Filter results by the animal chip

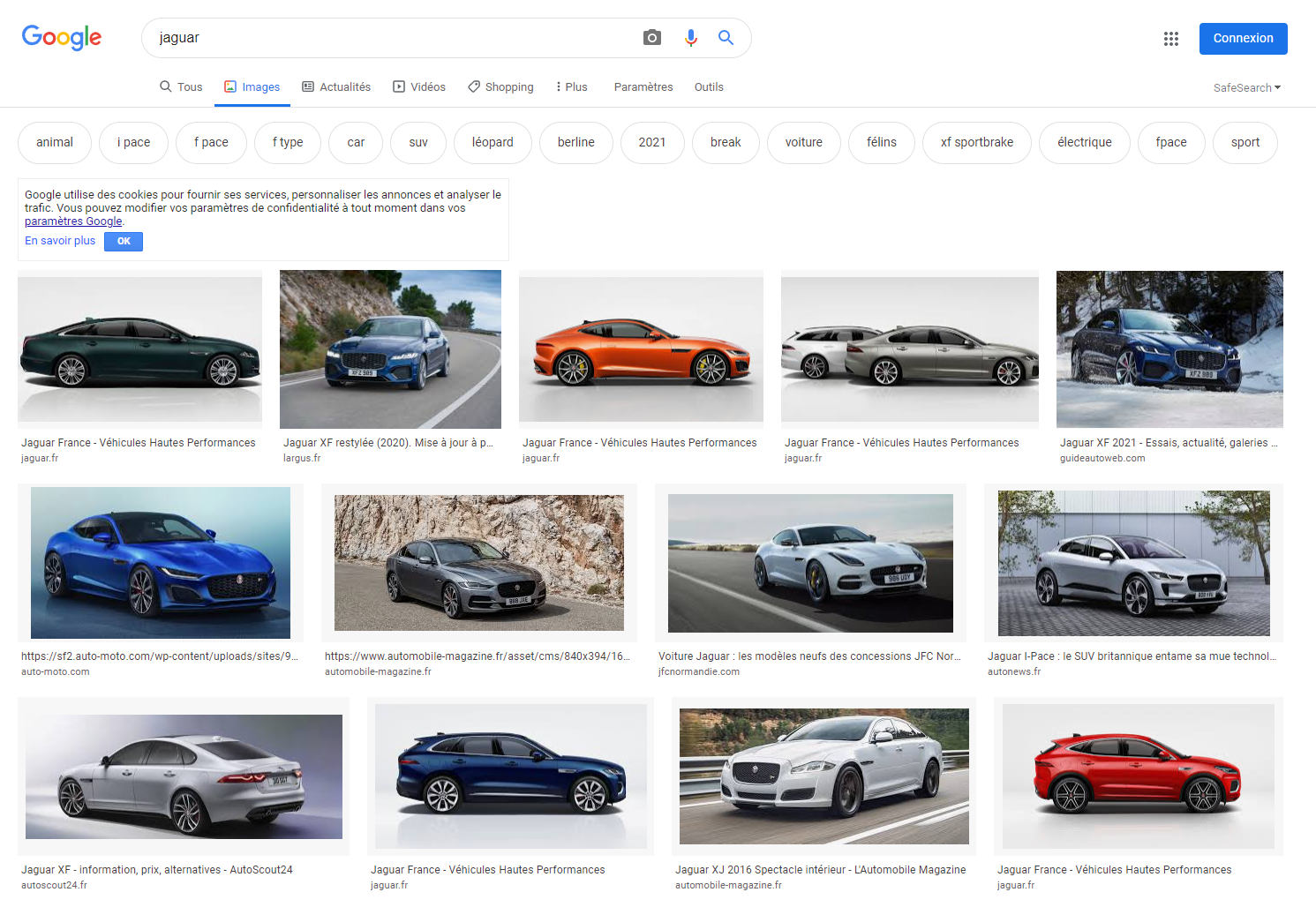tap(55, 143)
